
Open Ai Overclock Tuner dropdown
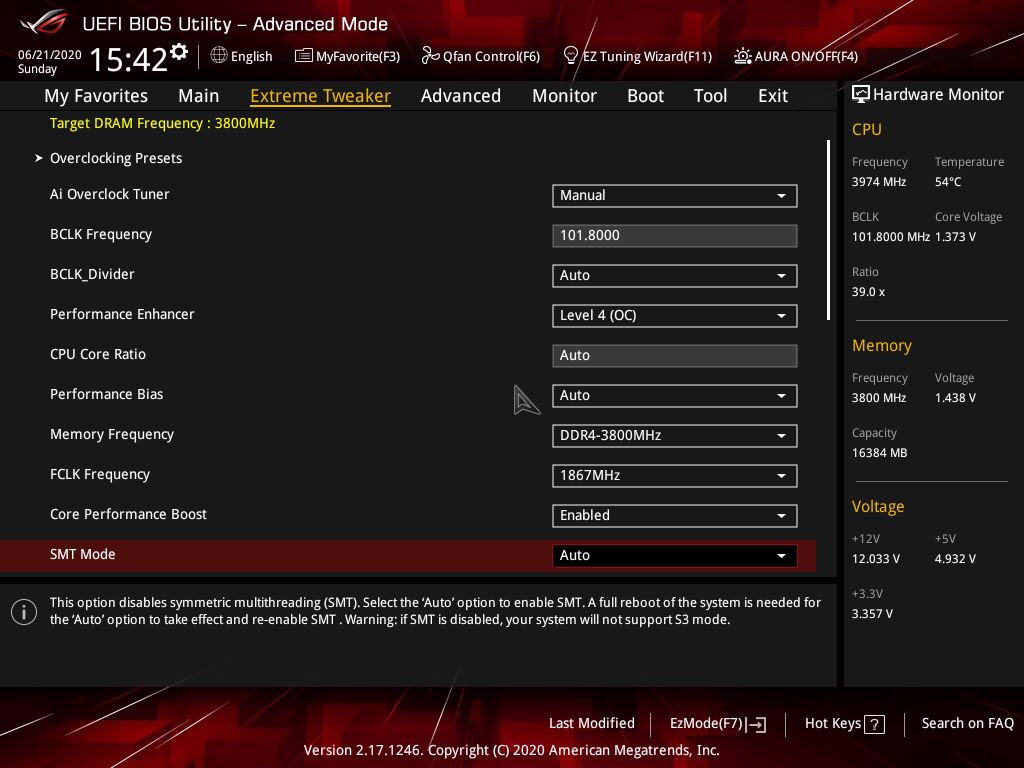click(x=675, y=196)
